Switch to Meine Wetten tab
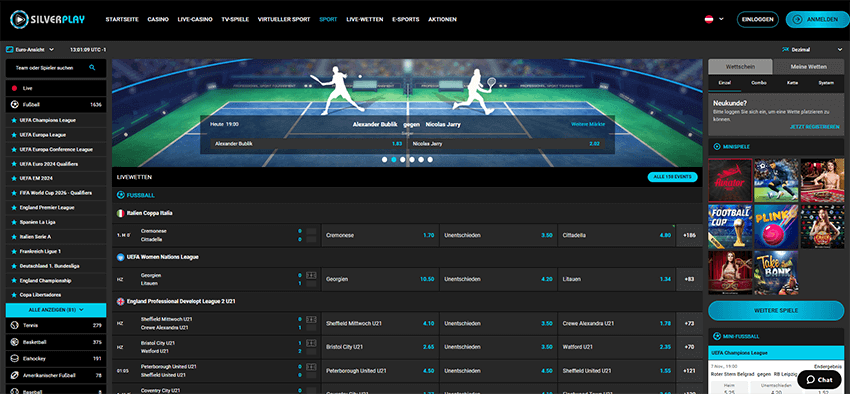This screenshot has height=394, width=850. click(809, 67)
